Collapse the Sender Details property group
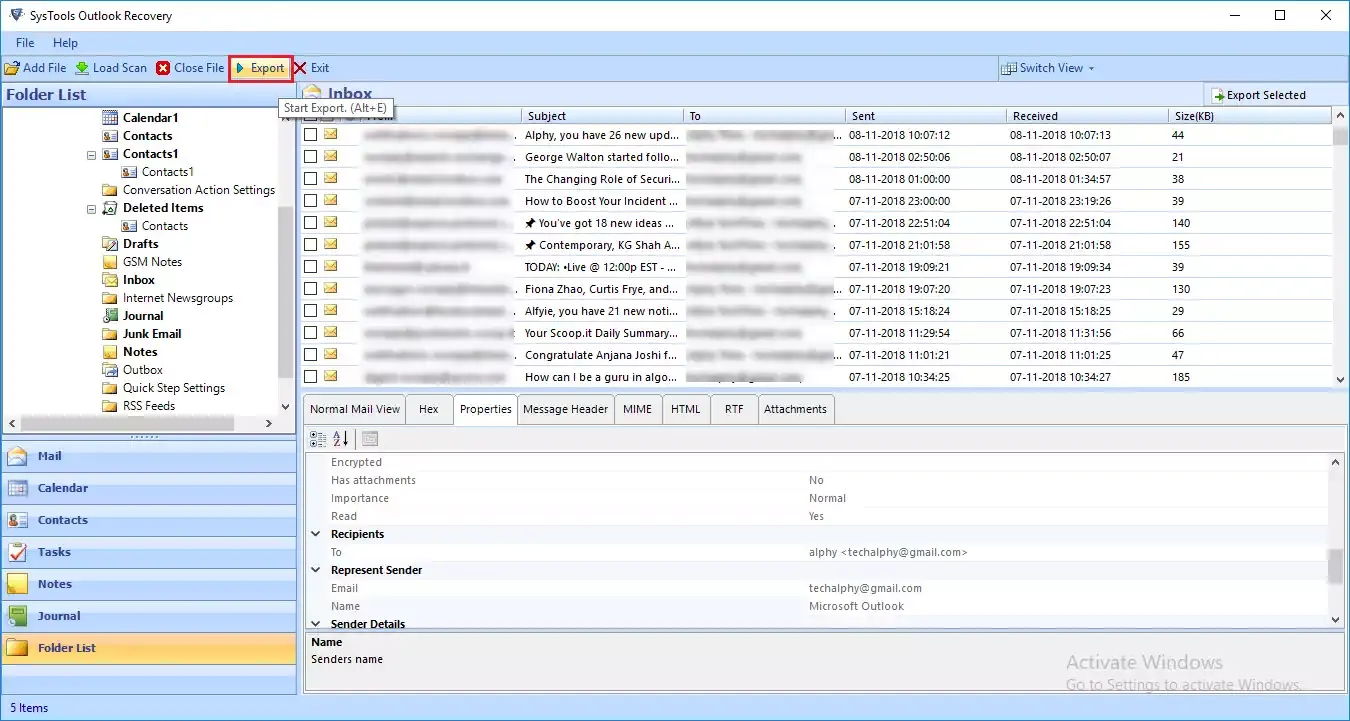This screenshot has width=1350, height=721. coord(317,624)
